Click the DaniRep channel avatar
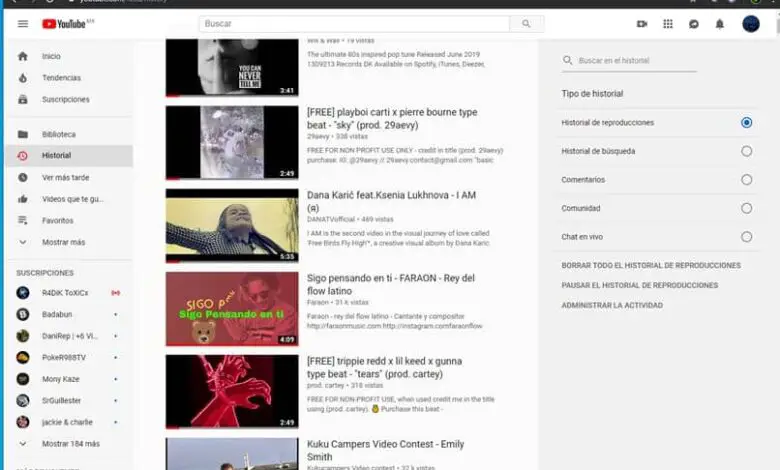Screen dimensions: 780x470 click(23, 336)
